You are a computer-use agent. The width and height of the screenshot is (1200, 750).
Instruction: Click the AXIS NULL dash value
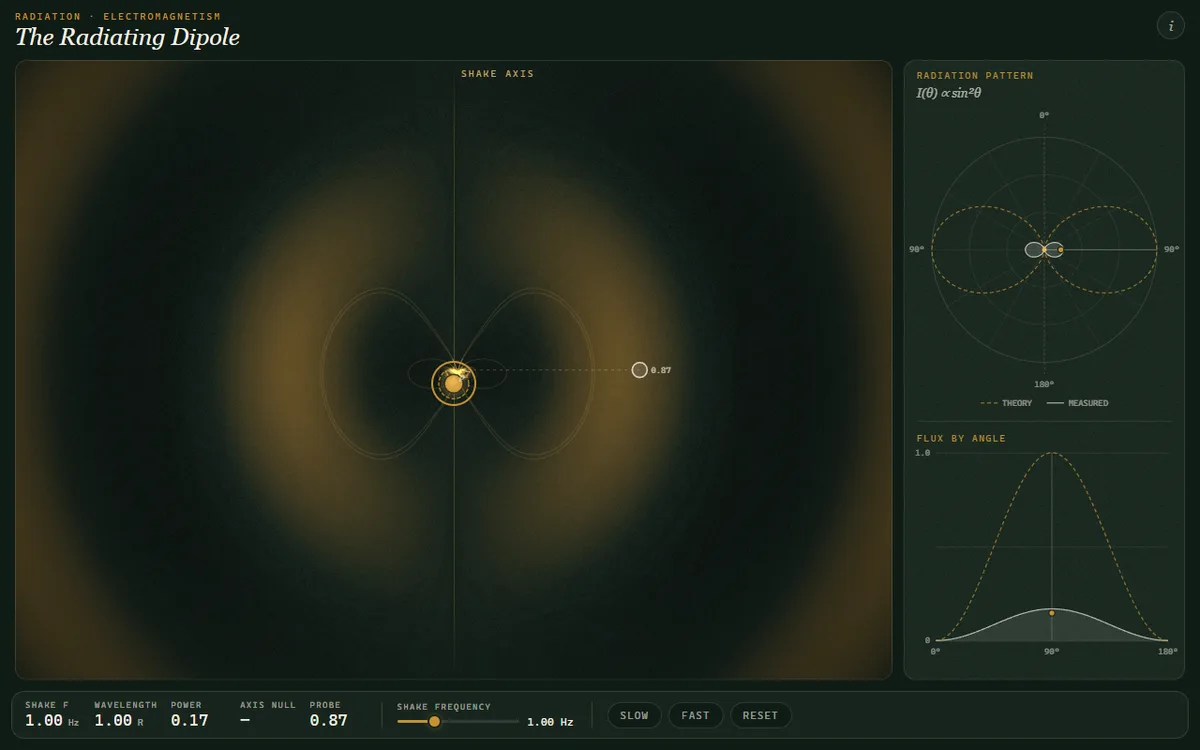point(246,720)
